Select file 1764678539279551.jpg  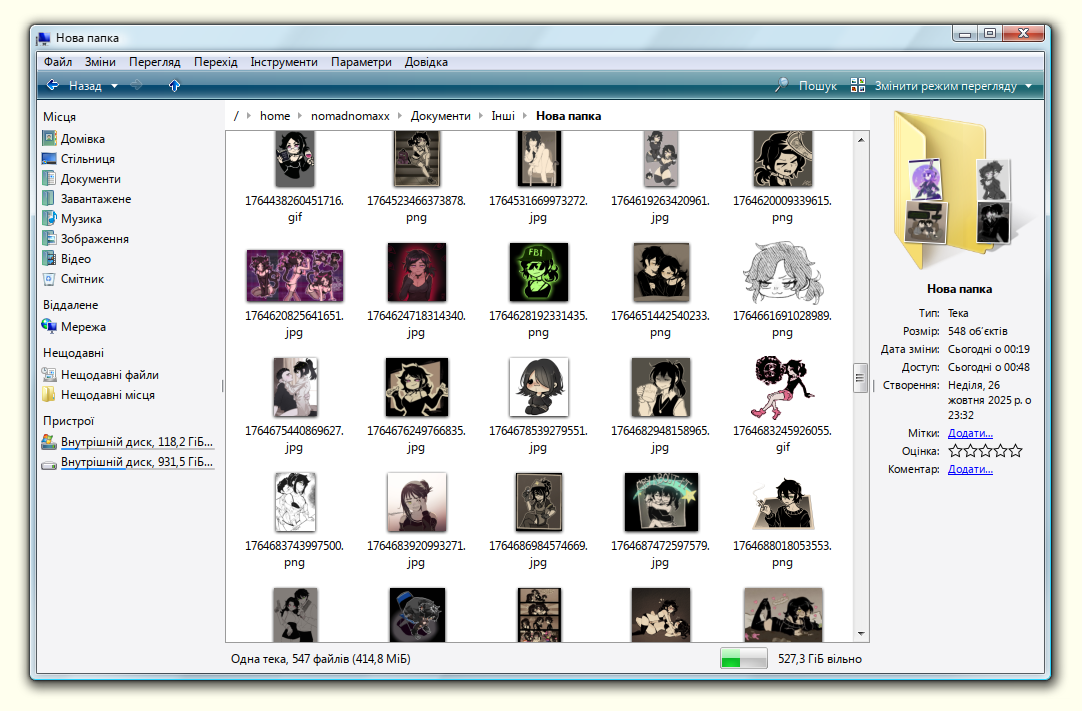(538, 405)
